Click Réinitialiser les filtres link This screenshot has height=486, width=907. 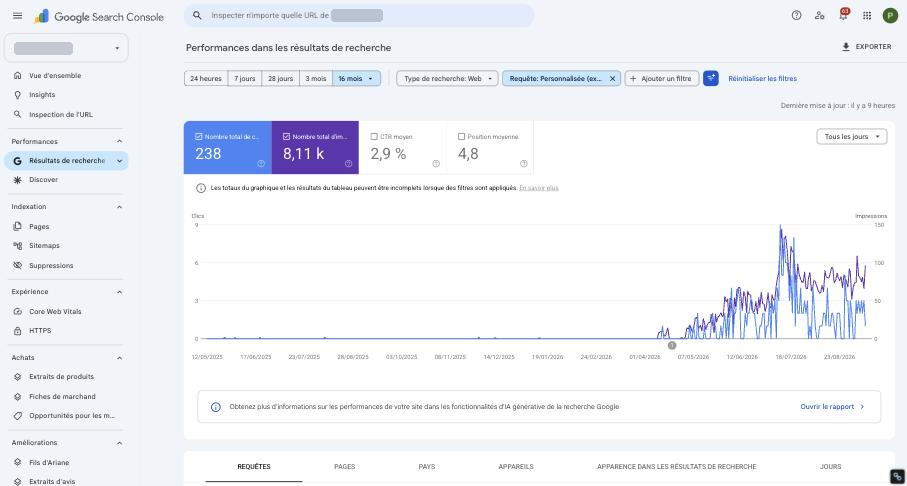pos(762,79)
